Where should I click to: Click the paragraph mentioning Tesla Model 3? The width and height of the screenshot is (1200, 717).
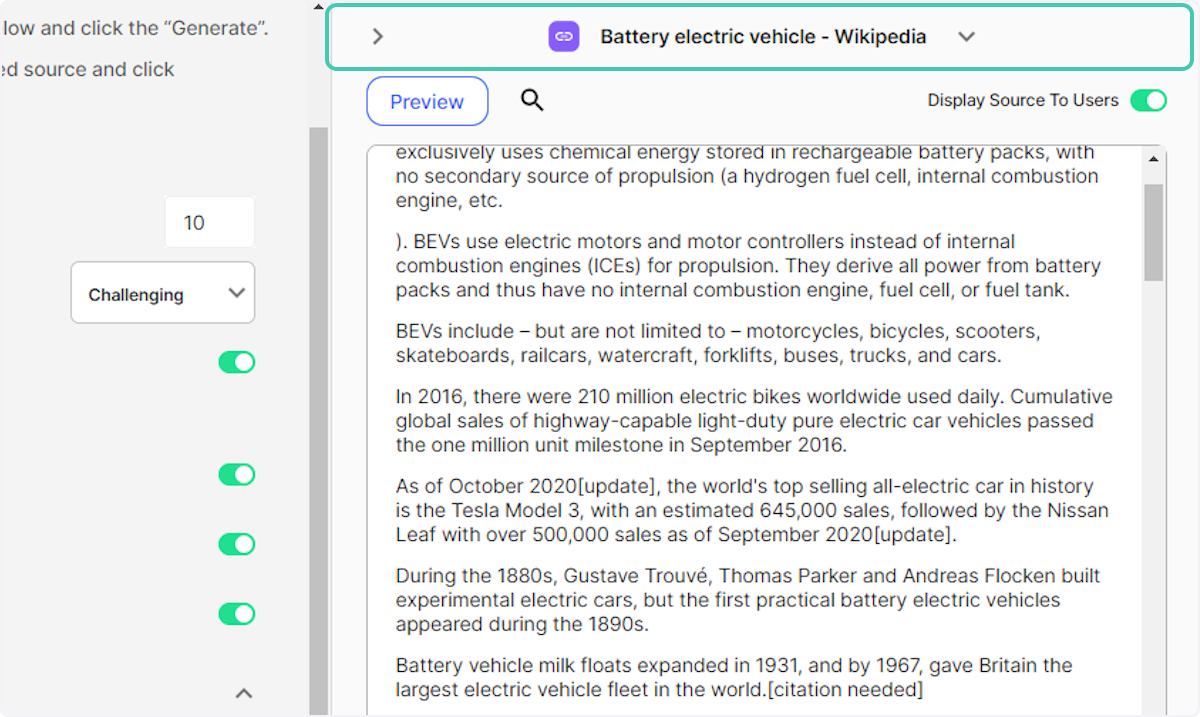pos(752,510)
